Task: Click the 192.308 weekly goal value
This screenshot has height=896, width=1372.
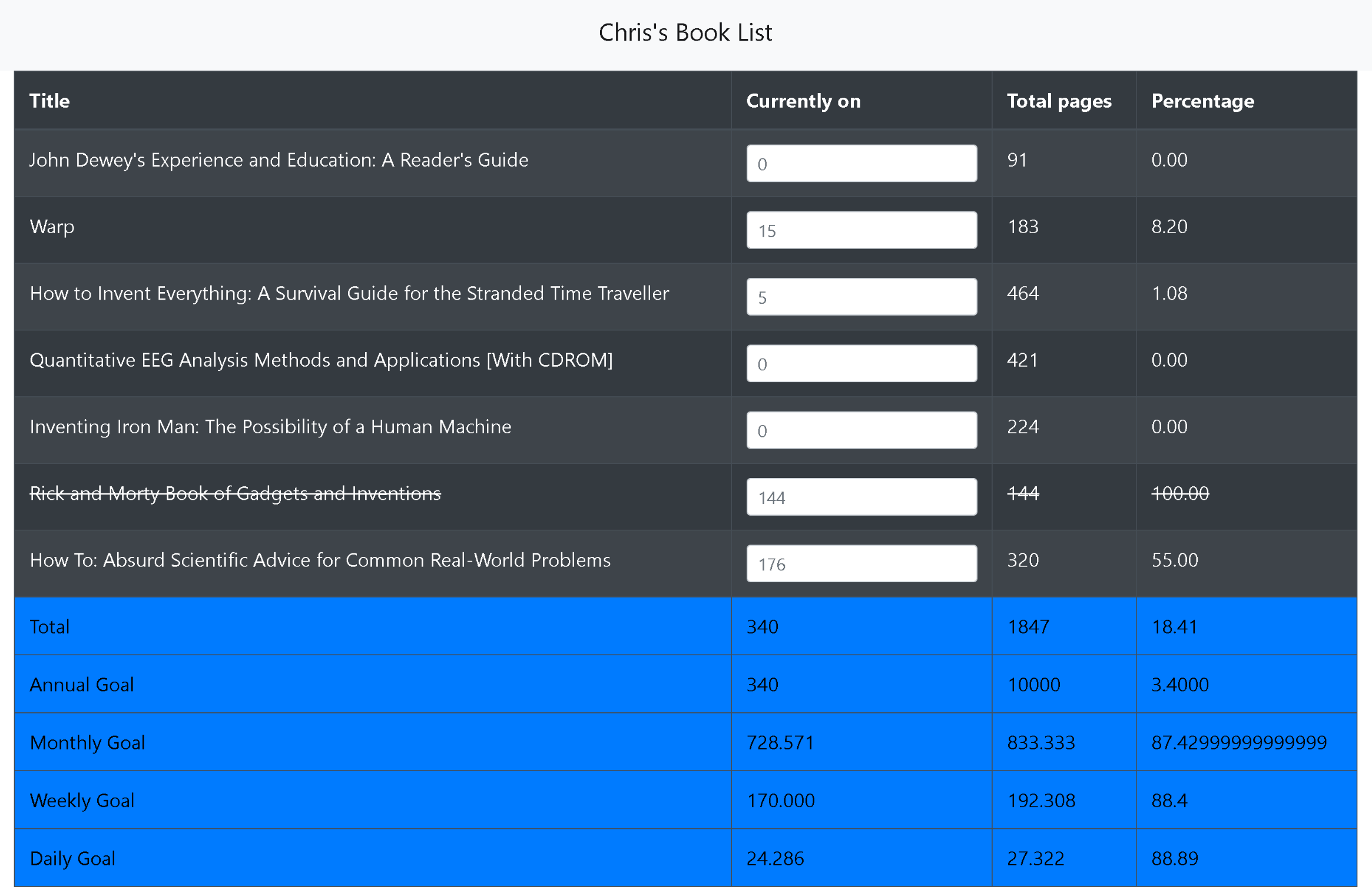Action: pos(1041,801)
